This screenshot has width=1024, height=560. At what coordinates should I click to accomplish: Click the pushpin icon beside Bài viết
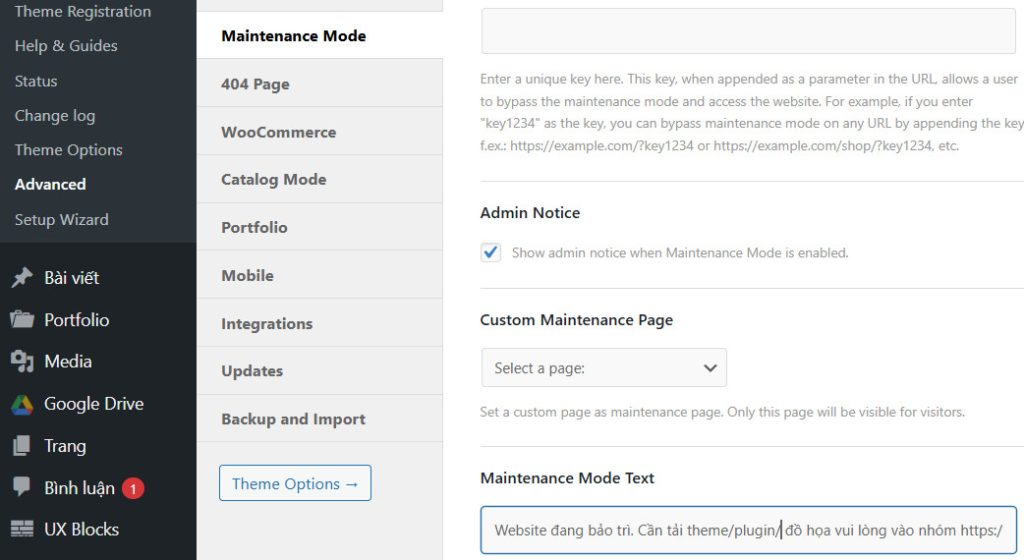tap(22, 277)
